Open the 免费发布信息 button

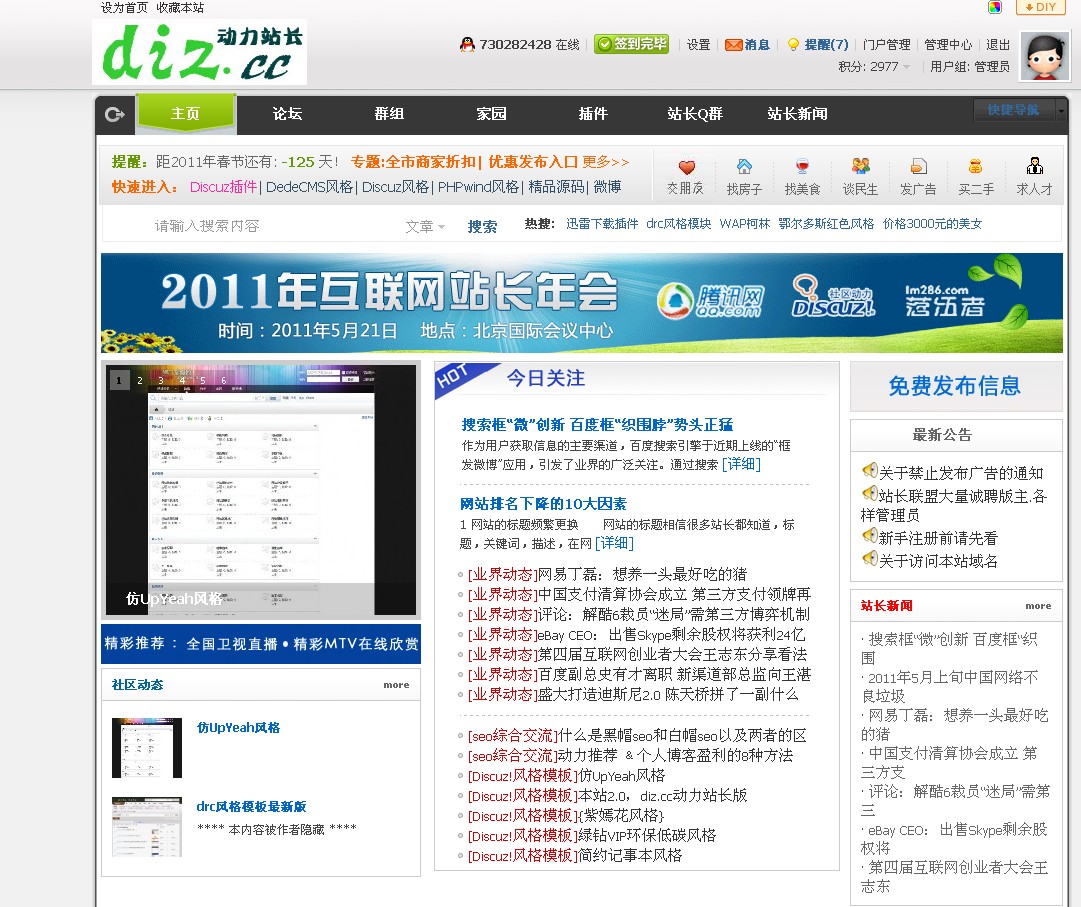955,386
